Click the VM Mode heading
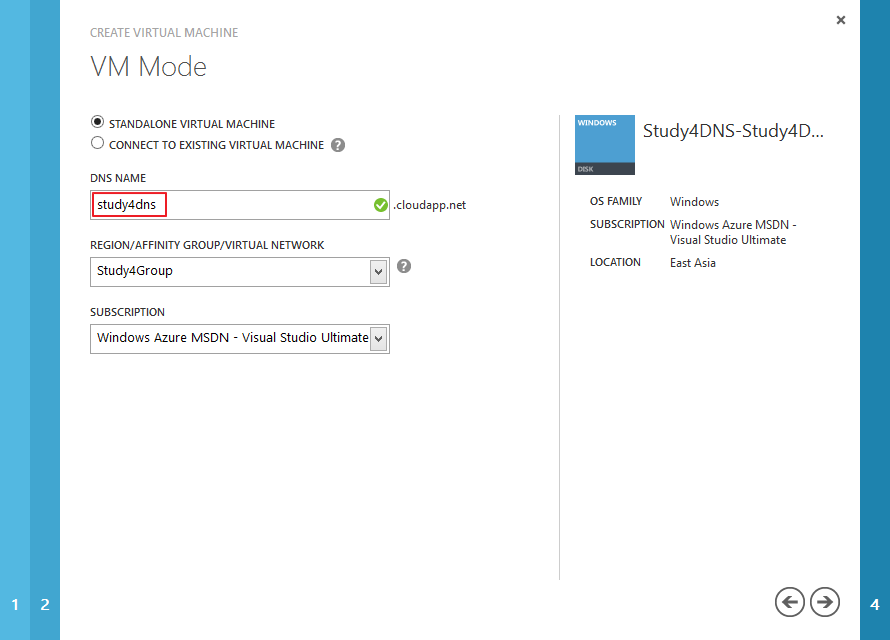 coord(148,66)
